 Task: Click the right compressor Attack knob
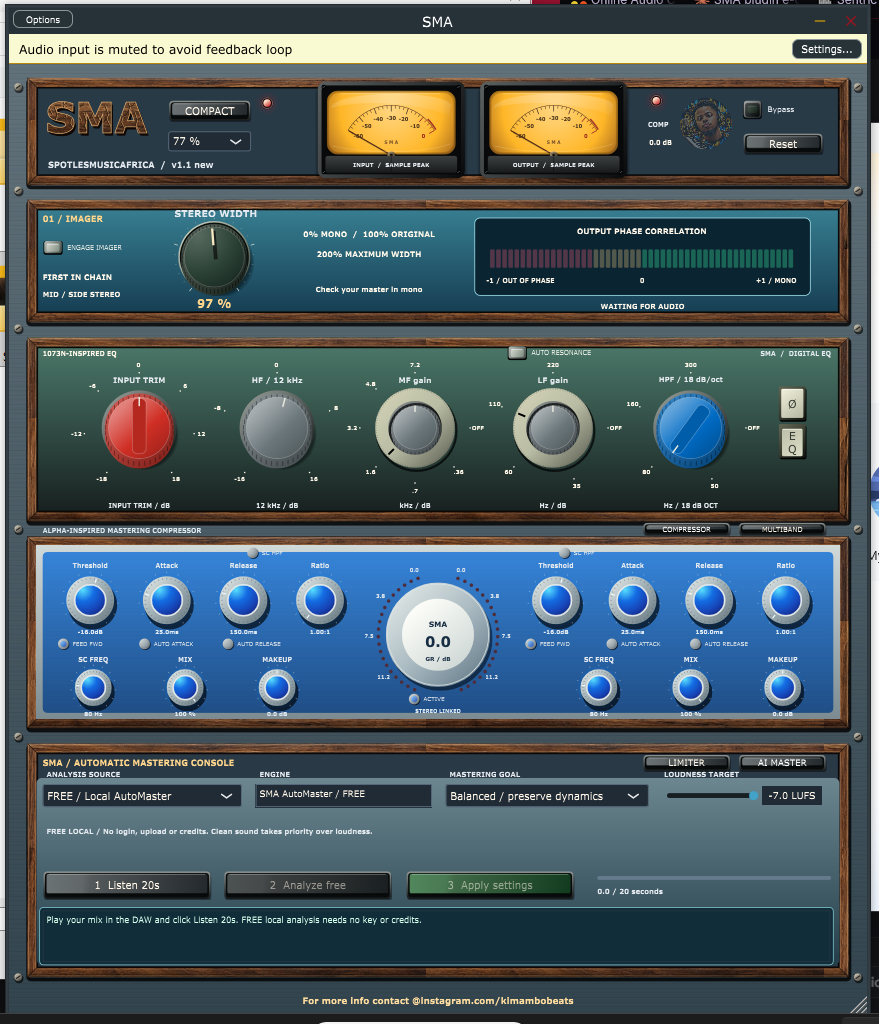pos(632,600)
